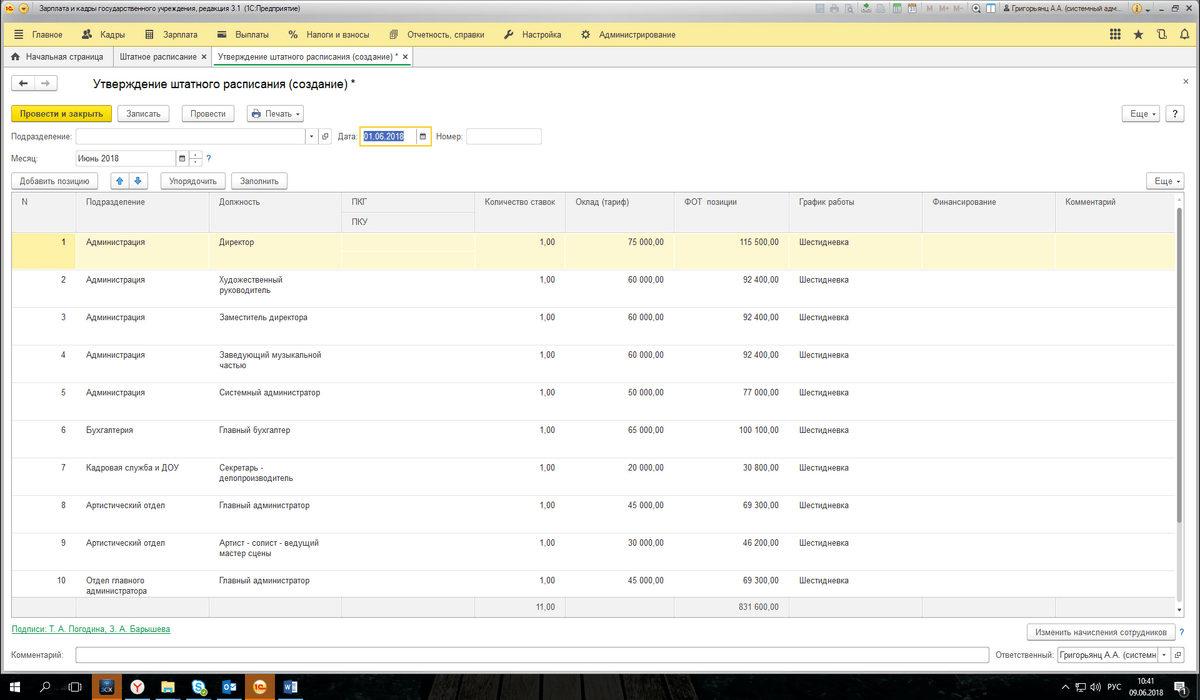Open Outlook from taskbar
This screenshot has height=700, width=1200.
point(229,687)
